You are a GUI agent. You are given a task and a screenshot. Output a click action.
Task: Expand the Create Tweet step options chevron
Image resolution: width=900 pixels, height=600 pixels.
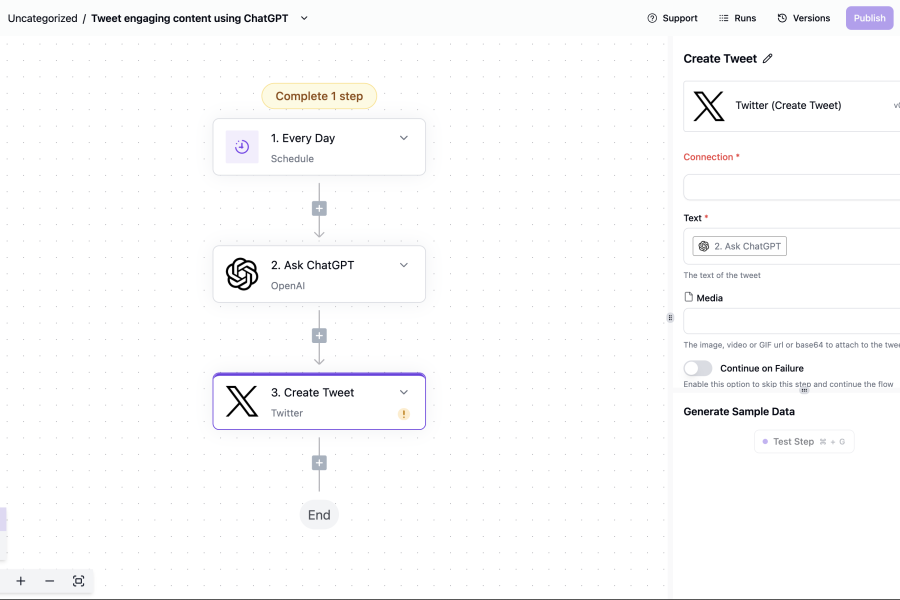coord(404,392)
